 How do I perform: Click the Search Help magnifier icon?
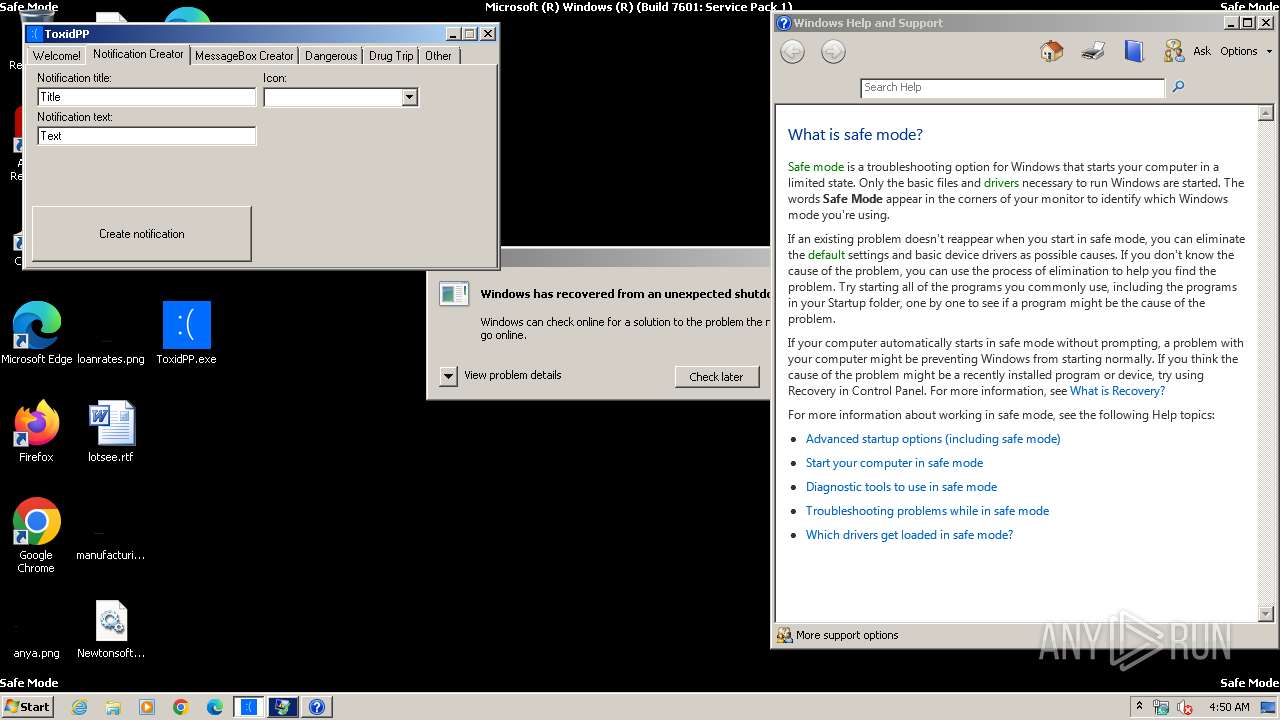click(x=1178, y=87)
